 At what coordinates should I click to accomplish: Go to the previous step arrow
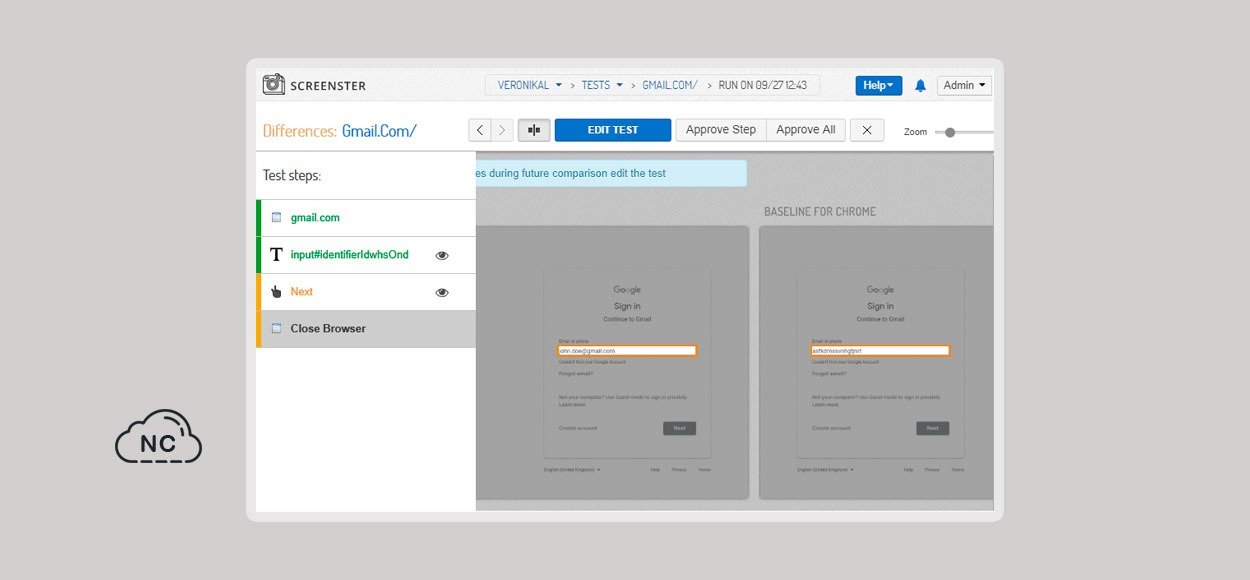click(480, 130)
